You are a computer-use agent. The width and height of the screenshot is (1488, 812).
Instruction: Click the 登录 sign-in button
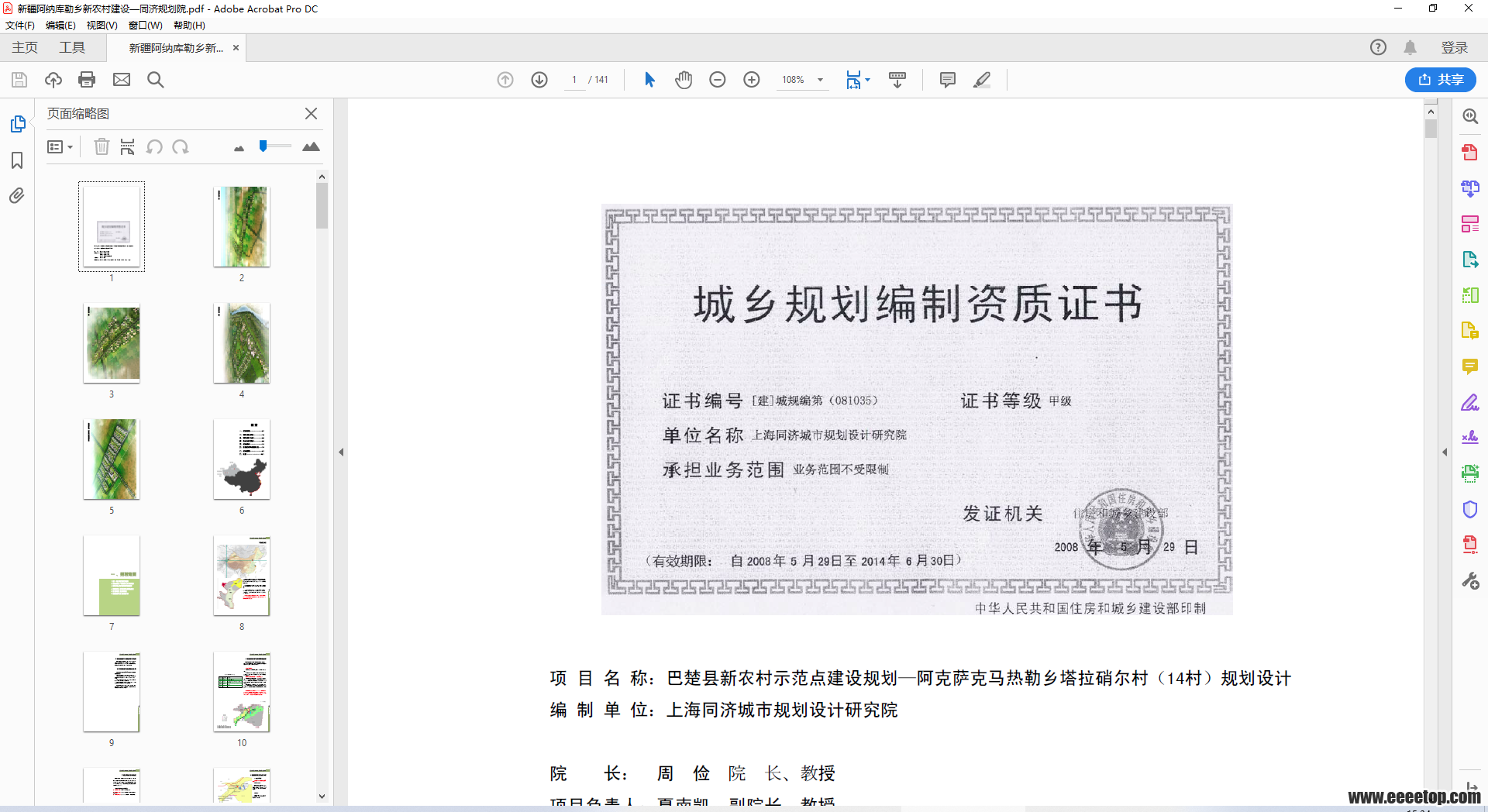[1454, 47]
